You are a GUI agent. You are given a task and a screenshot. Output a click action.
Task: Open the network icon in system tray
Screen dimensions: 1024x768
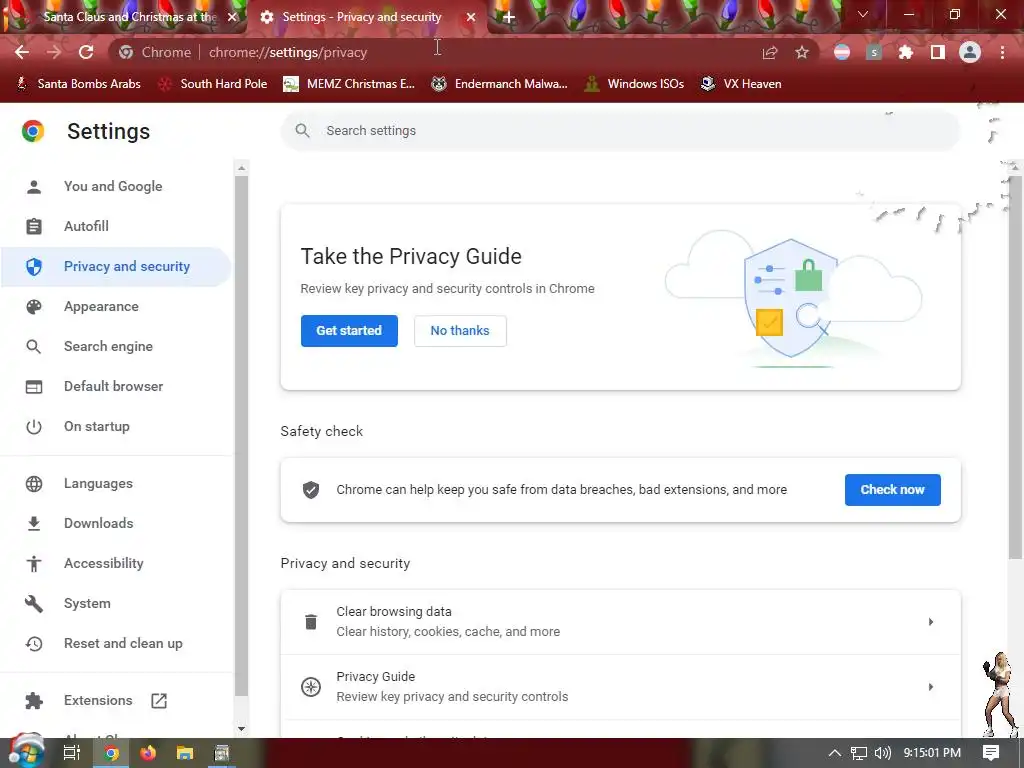pos(859,753)
